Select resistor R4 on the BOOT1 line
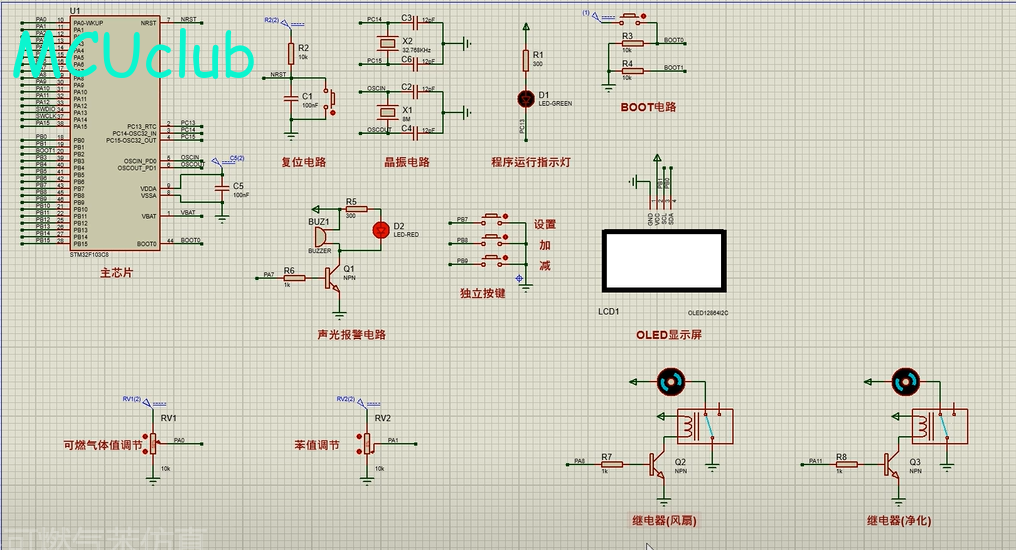Image resolution: width=1016 pixels, height=550 pixels. pyautogui.click(x=632, y=71)
